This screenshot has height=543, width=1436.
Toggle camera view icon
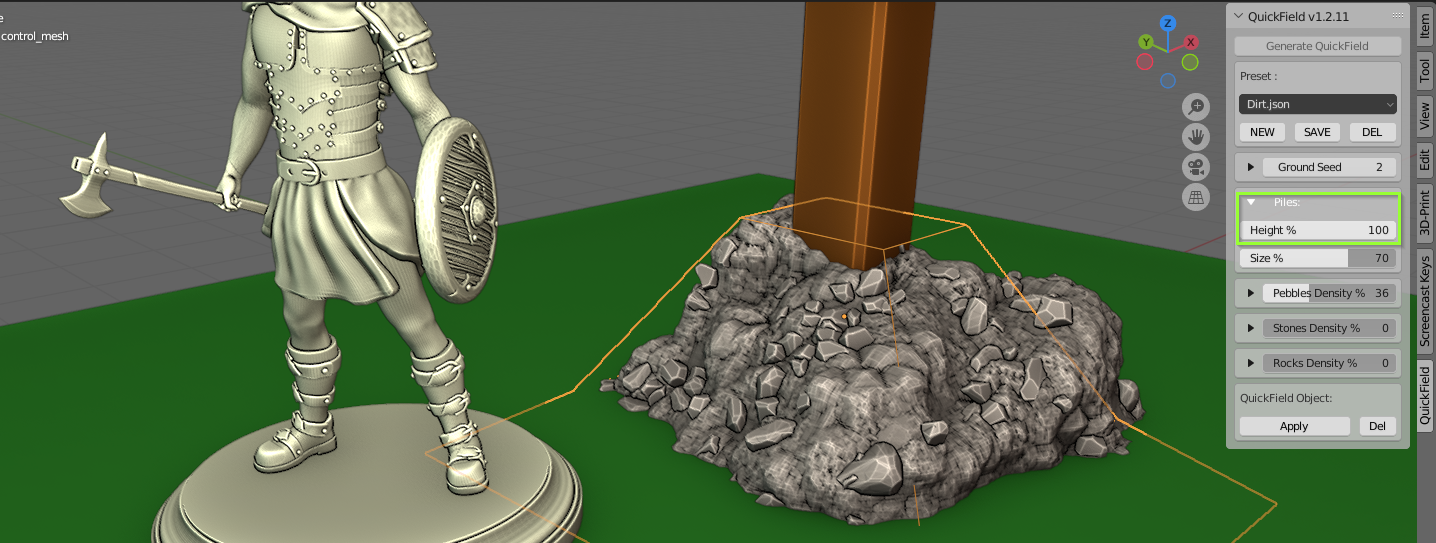point(1196,167)
